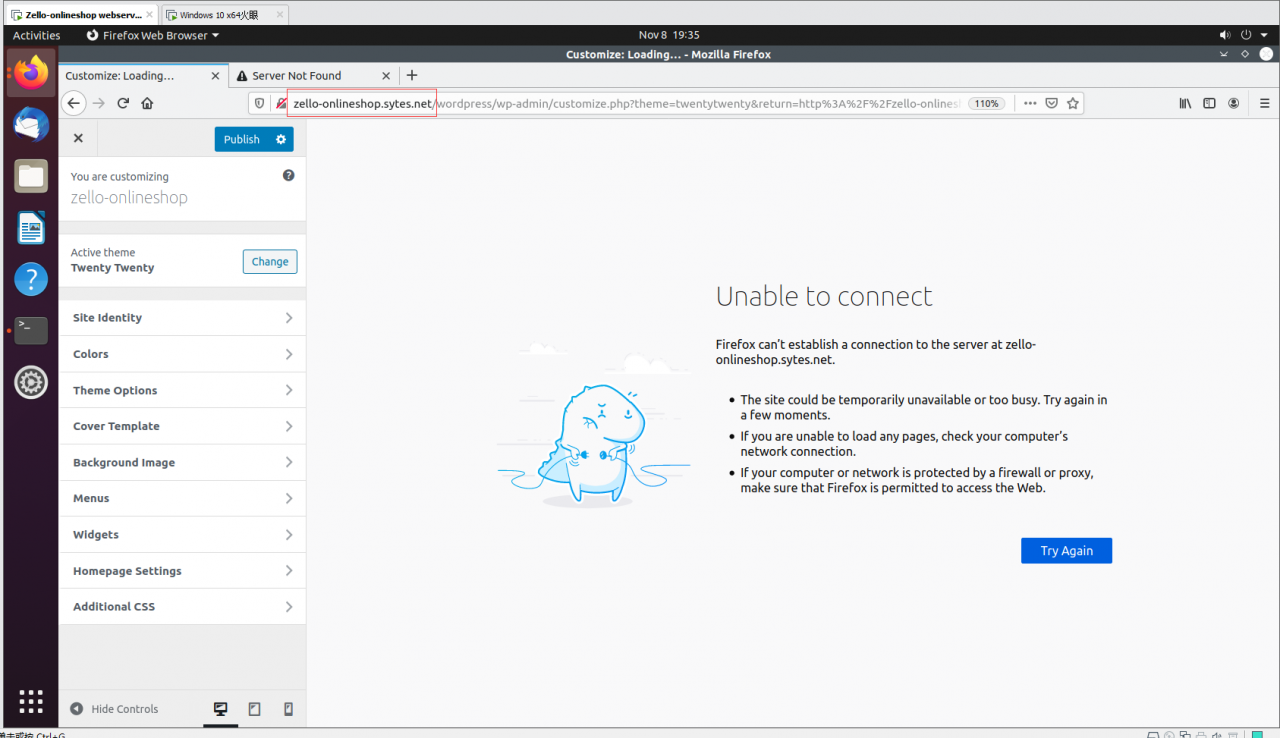Open the new tab plus button

[412, 75]
